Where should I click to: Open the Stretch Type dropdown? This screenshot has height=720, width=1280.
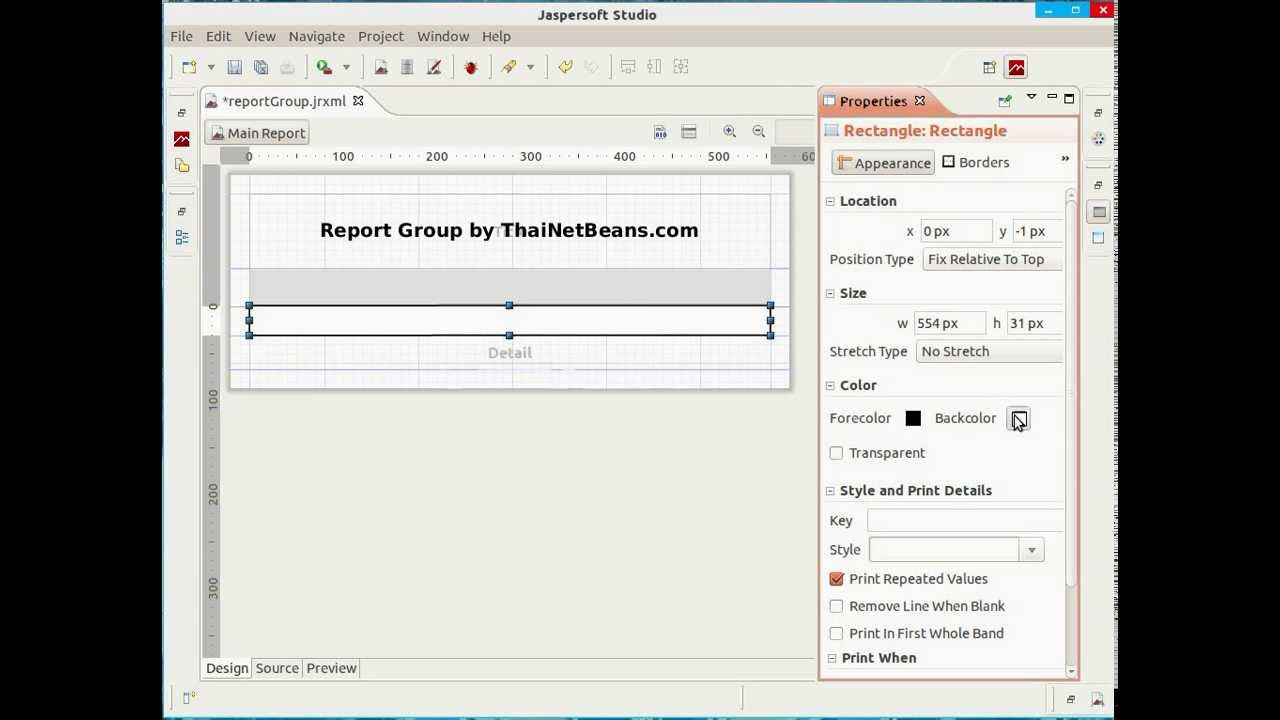coord(989,351)
